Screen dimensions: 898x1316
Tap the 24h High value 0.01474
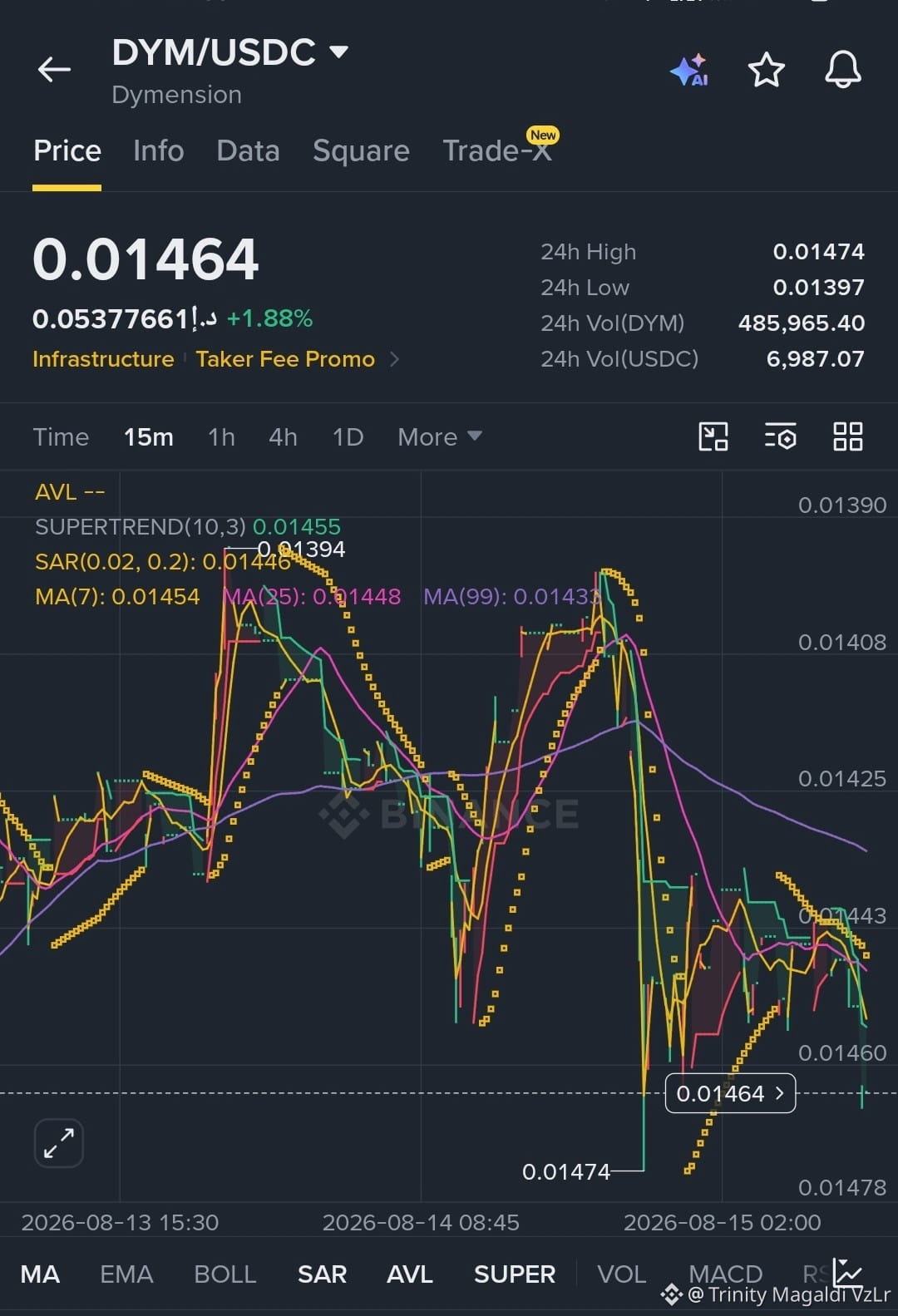[818, 251]
